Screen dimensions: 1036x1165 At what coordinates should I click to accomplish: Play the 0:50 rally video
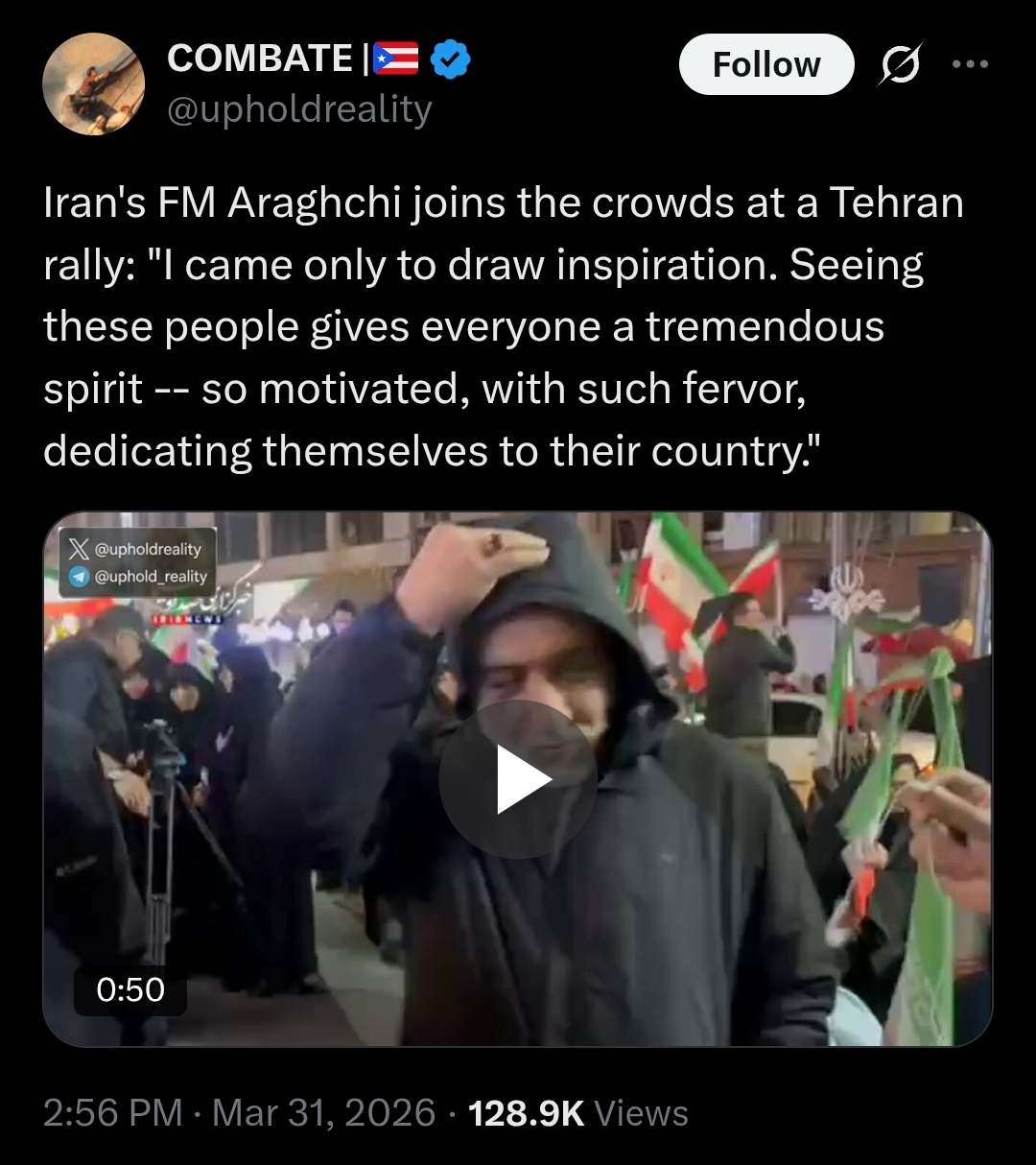pos(518,778)
